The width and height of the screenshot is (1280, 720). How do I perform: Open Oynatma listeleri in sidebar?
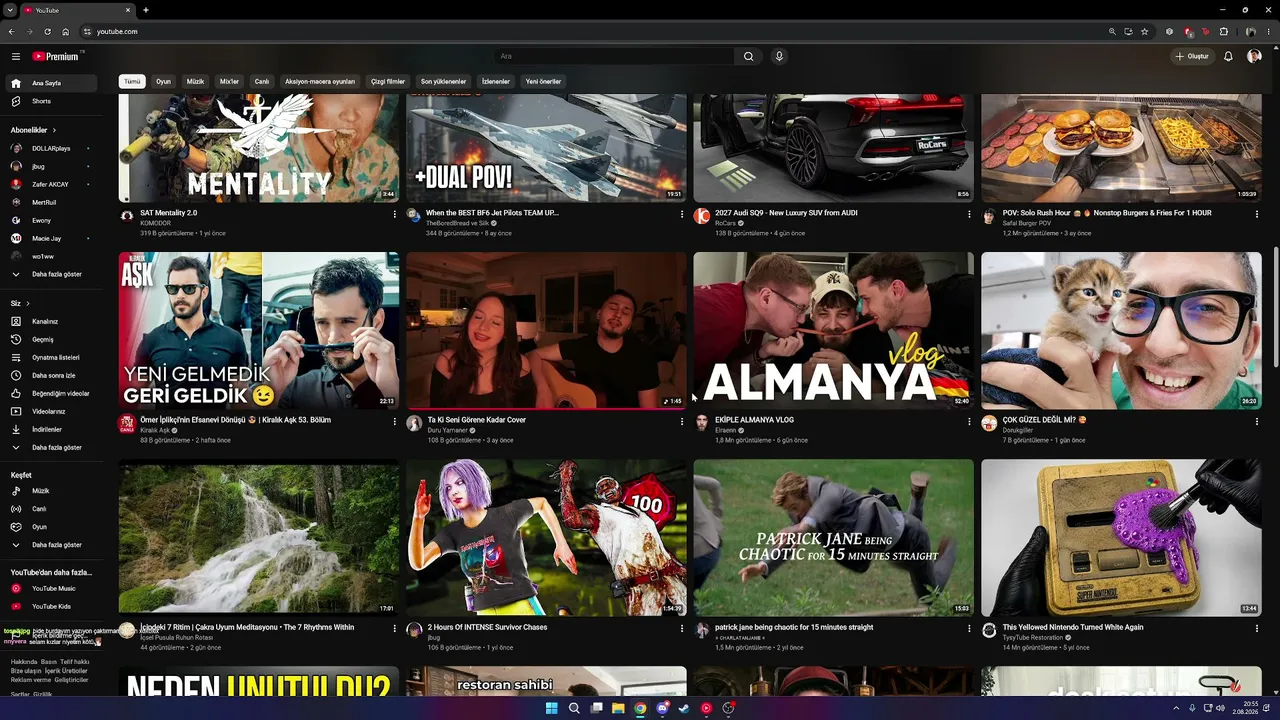point(54,357)
